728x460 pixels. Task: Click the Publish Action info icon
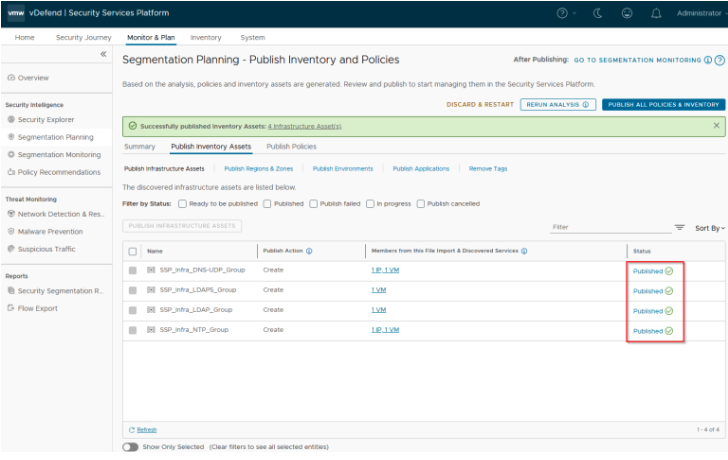(x=310, y=251)
